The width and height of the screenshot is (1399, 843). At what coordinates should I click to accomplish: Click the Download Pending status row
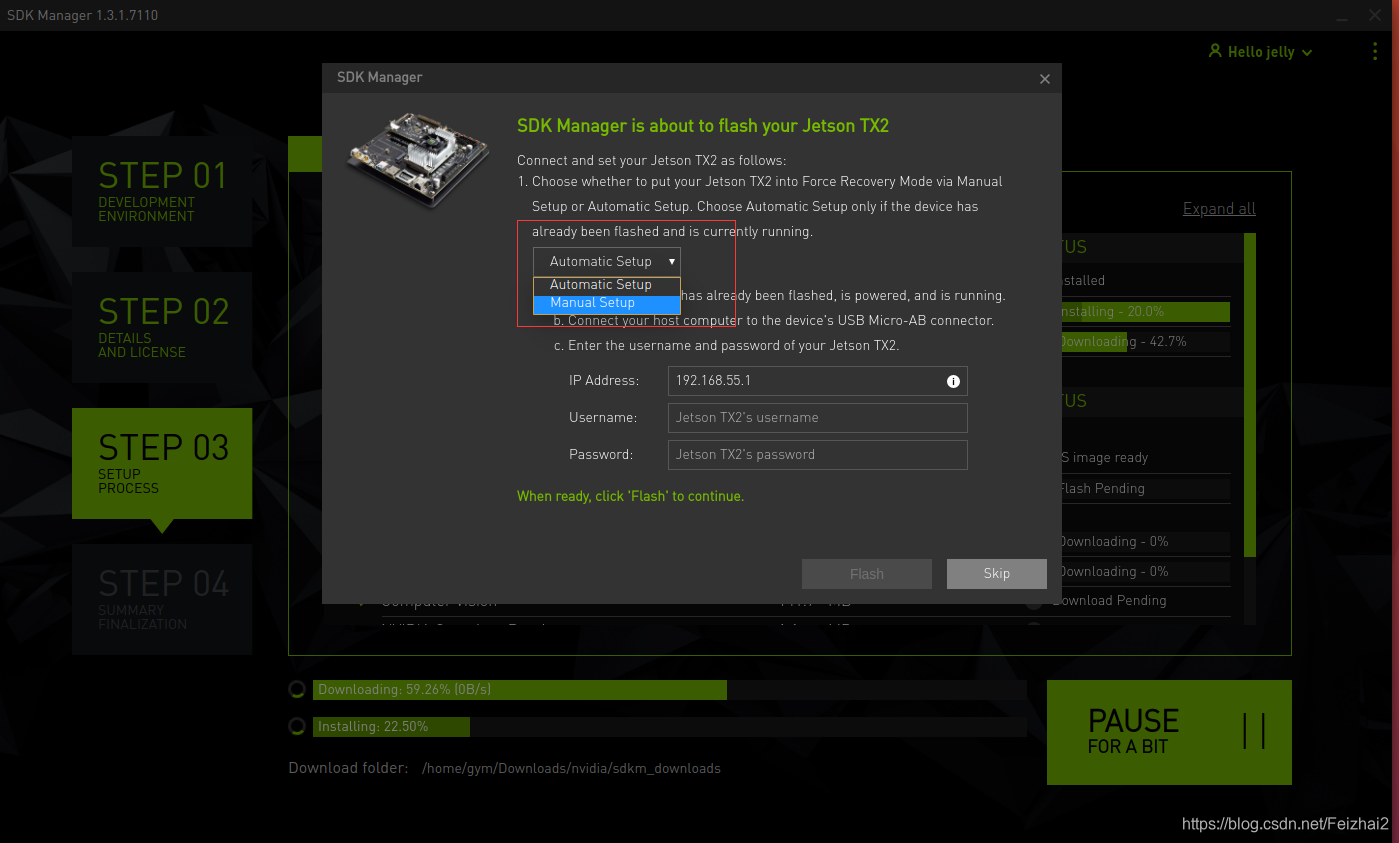tap(1112, 601)
